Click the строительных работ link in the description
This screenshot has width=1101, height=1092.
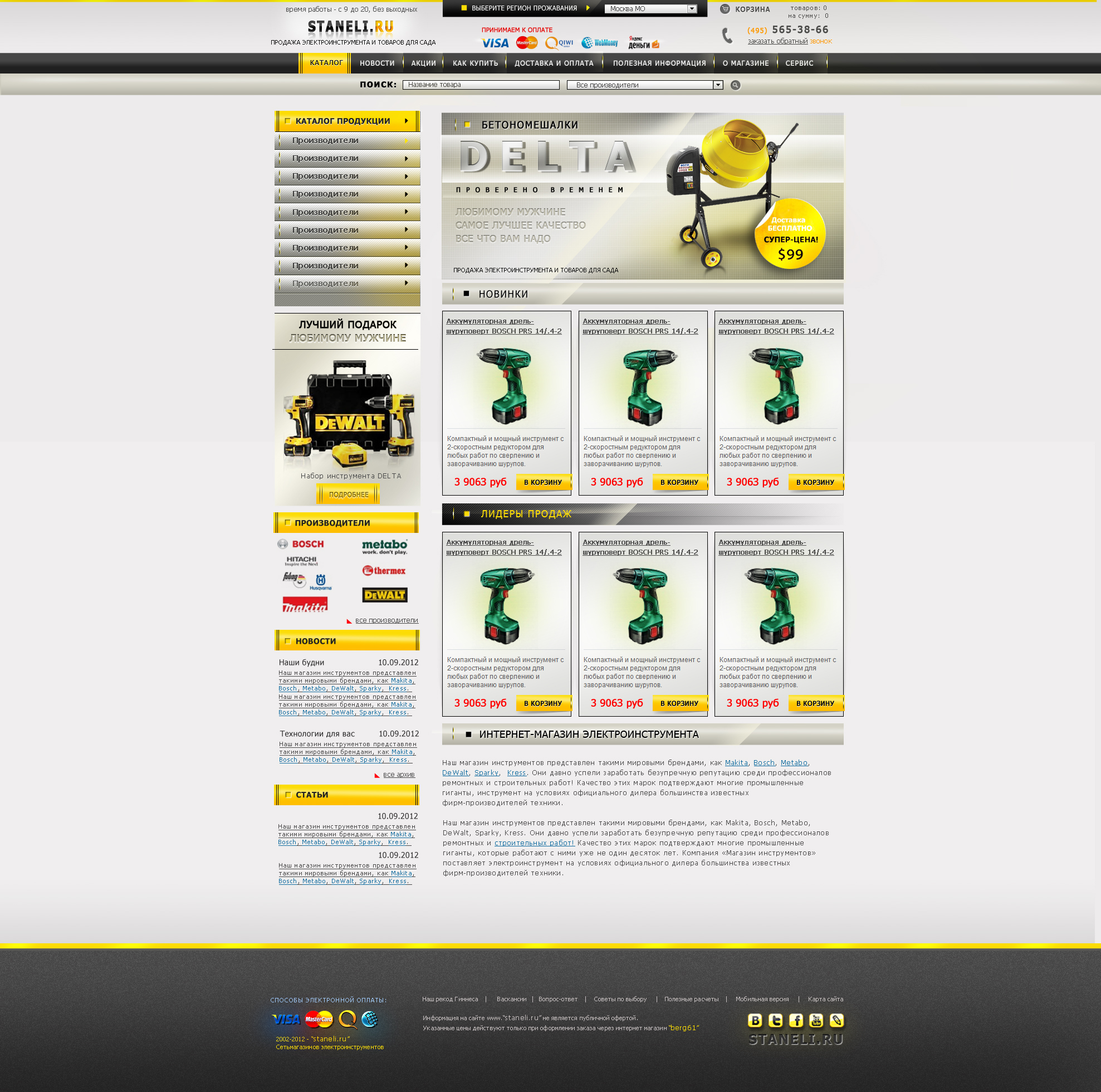click(x=534, y=843)
